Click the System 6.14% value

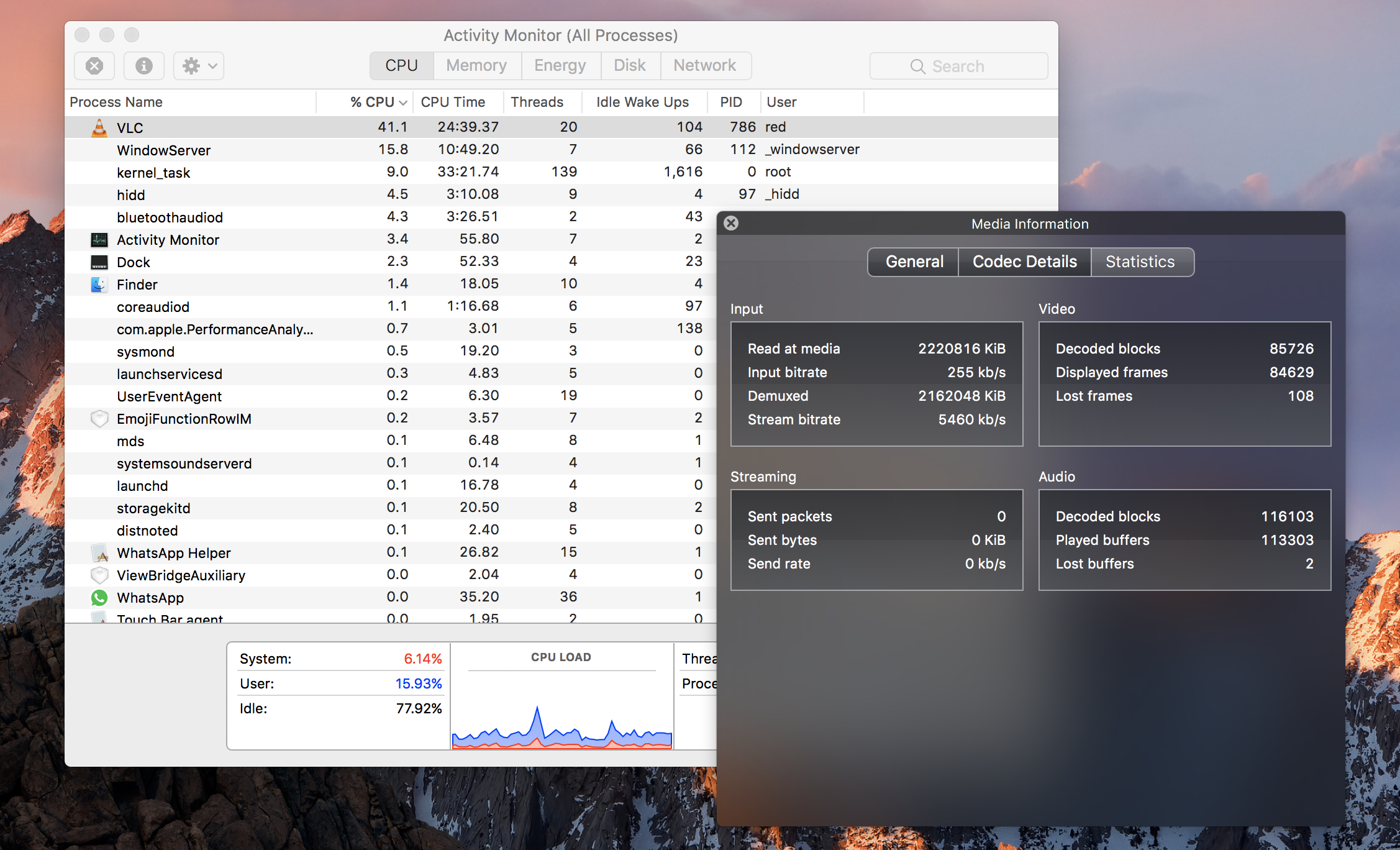(x=422, y=659)
